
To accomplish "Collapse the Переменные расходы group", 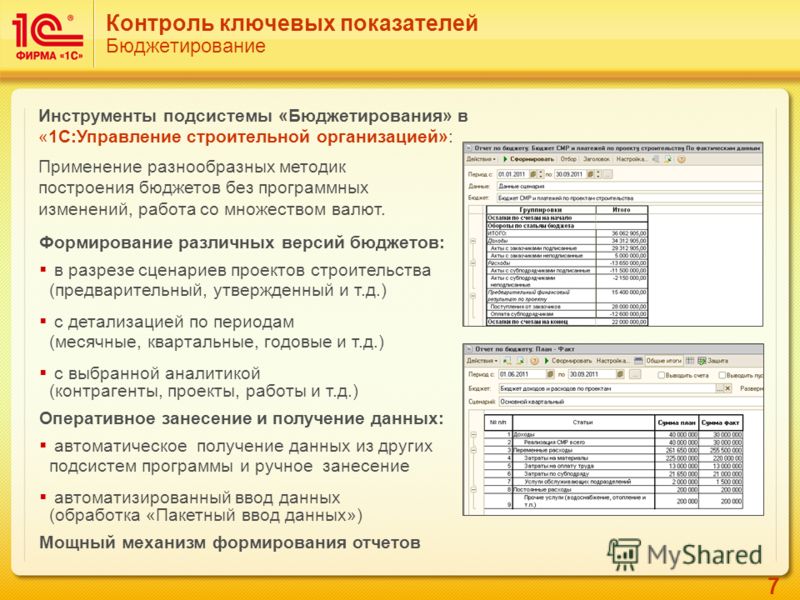I will pos(473,451).
